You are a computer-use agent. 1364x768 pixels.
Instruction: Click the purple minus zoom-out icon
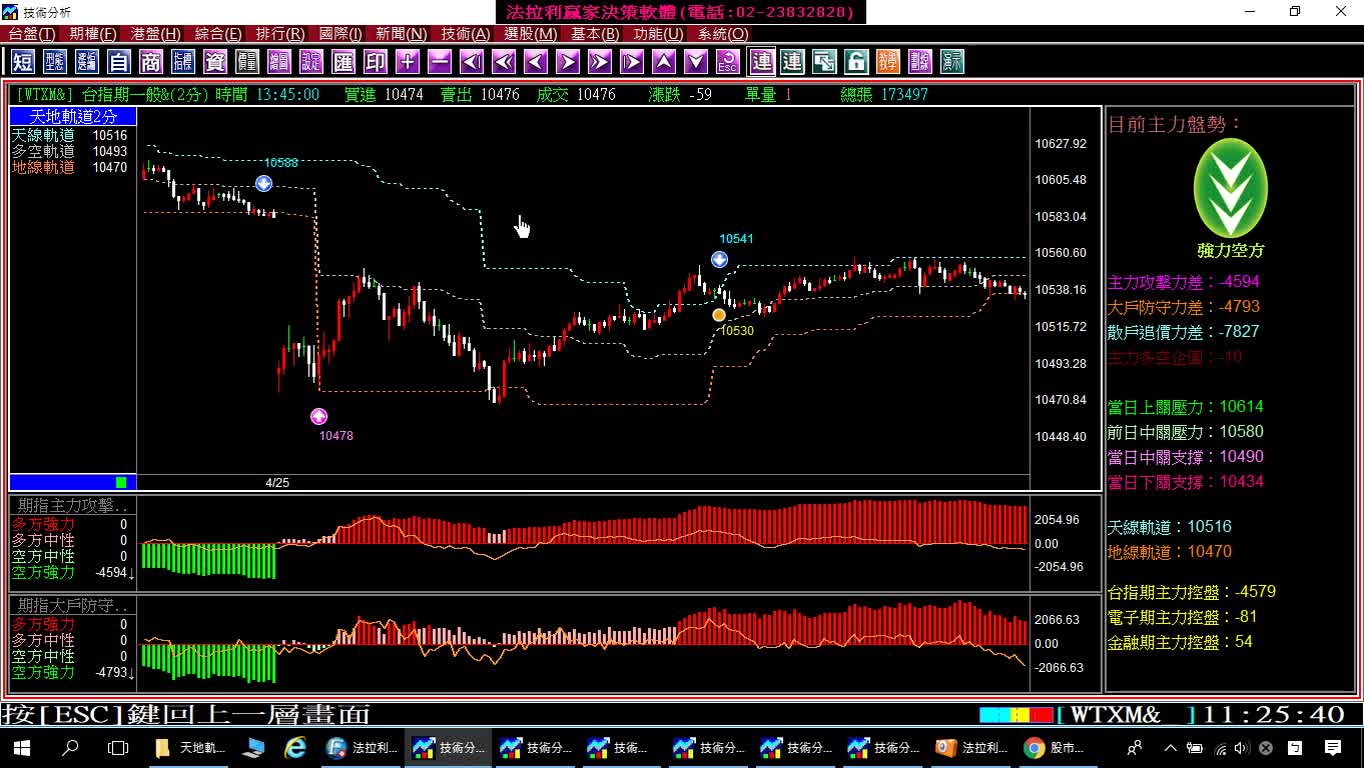pos(439,62)
